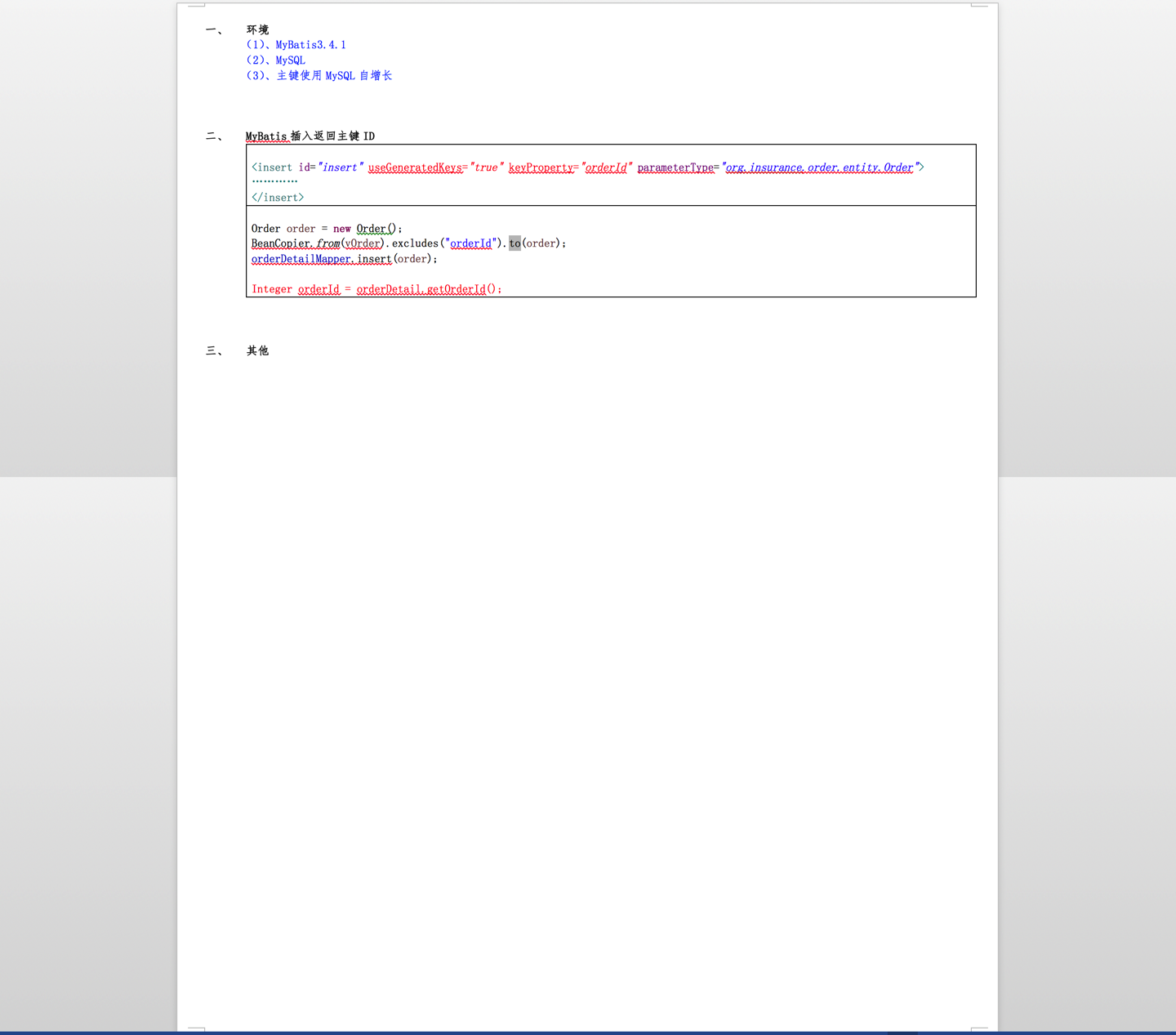Click the parameter "vOrder"

click(x=363, y=243)
